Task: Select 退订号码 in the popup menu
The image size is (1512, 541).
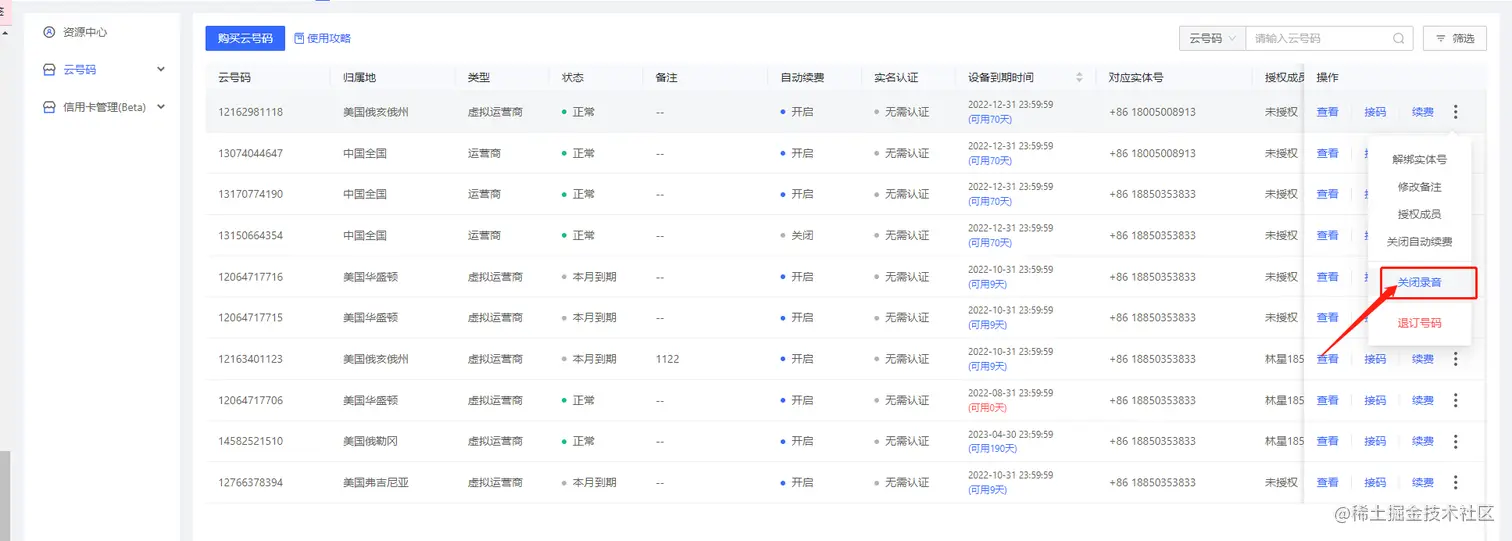Action: click(x=1419, y=323)
